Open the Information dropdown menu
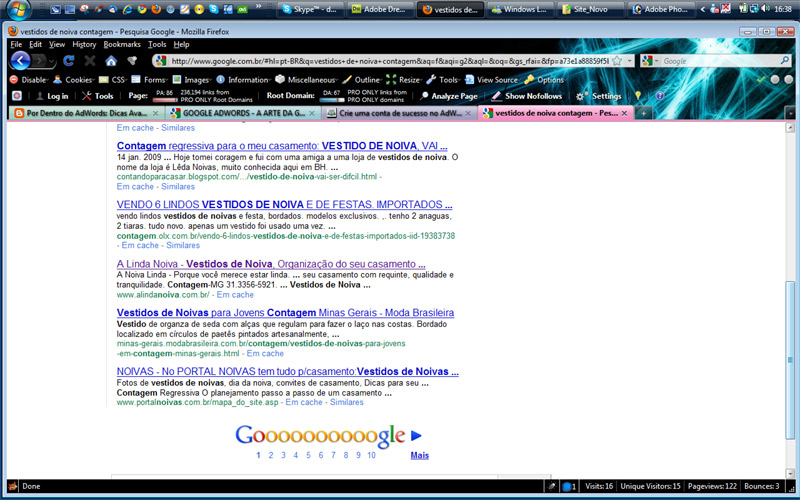This screenshot has height=500, width=800. pos(244,80)
